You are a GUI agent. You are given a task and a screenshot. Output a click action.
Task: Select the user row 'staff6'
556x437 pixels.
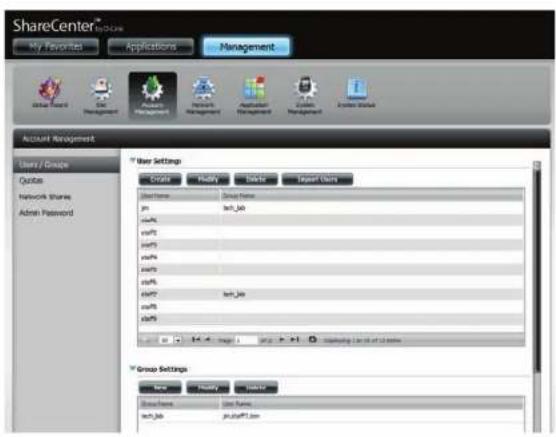point(331,282)
